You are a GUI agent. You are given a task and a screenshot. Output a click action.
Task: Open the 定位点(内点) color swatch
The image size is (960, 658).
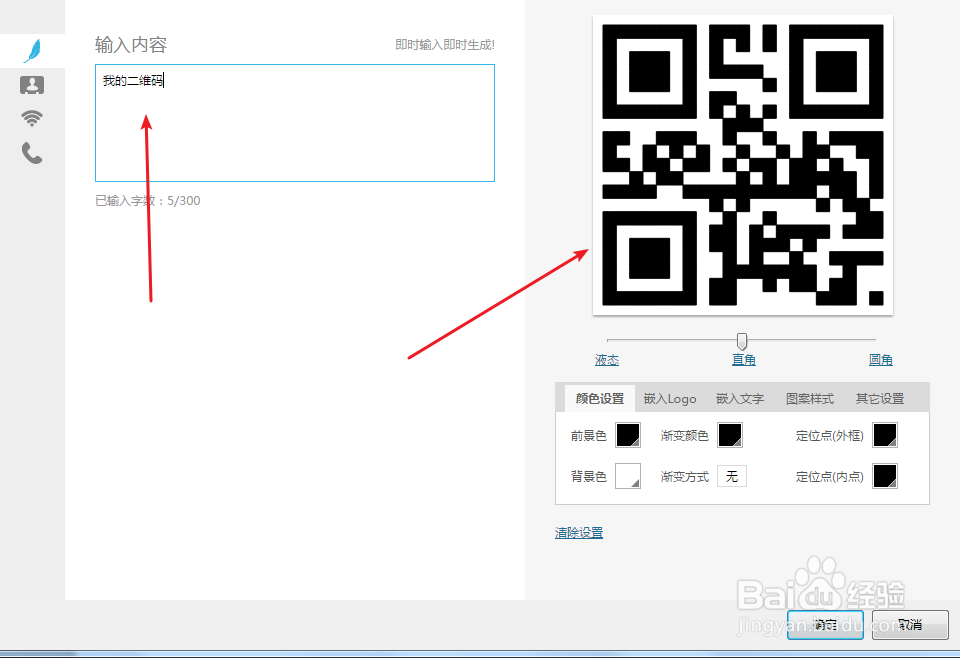point(885,476)
